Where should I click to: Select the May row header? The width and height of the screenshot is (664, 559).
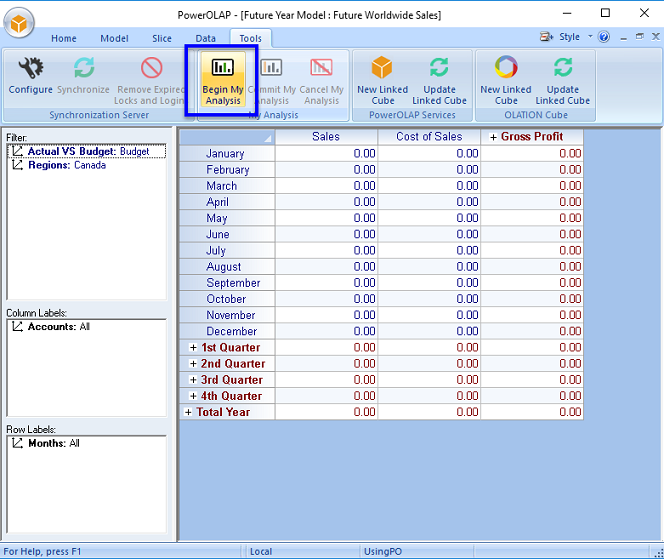click(x=227, y=218)
